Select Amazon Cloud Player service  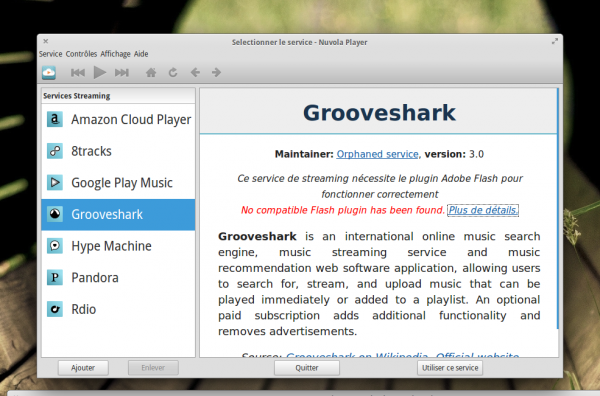click(x=118, y=119)
